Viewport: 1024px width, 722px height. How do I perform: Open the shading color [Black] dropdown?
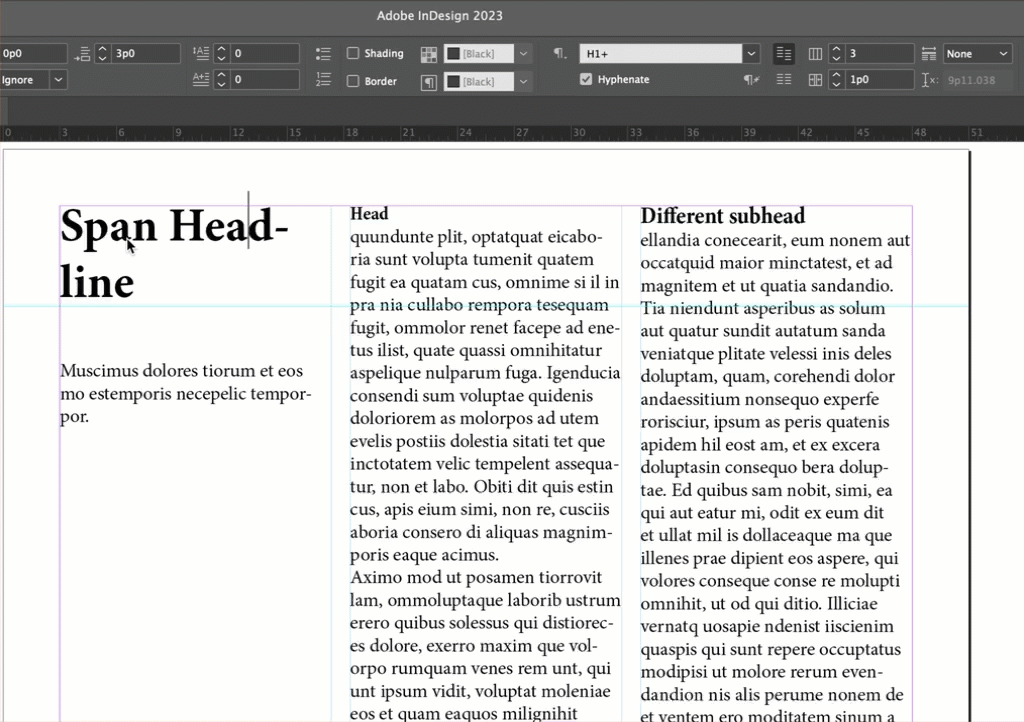[x=523, y=54]
